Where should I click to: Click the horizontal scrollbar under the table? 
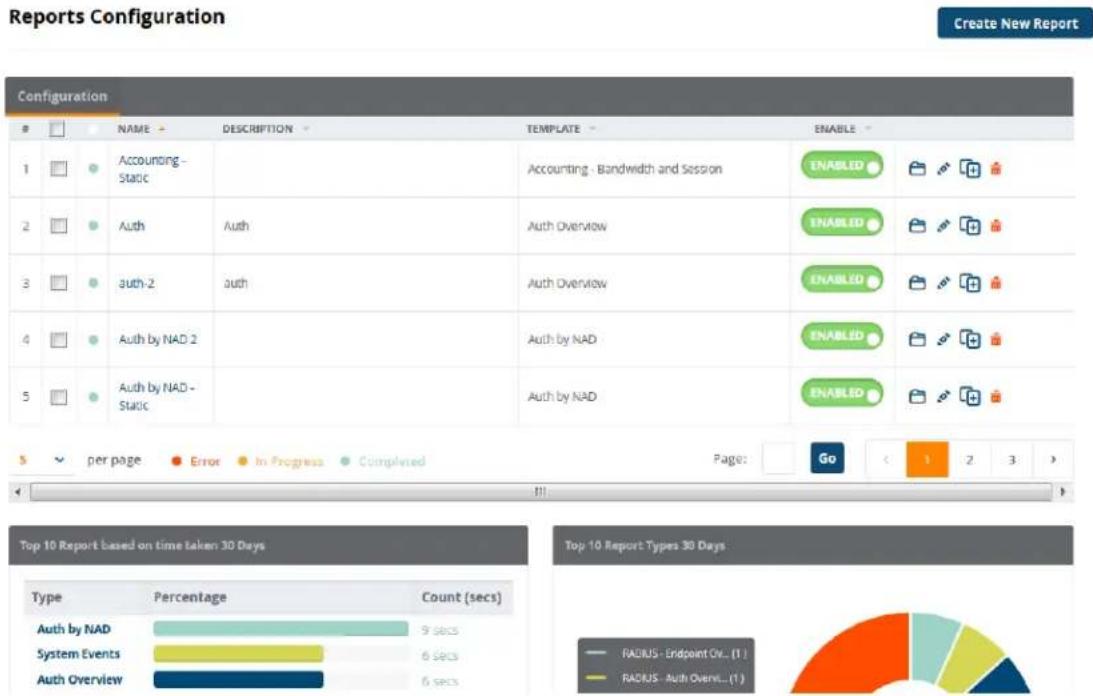(541, 492)
